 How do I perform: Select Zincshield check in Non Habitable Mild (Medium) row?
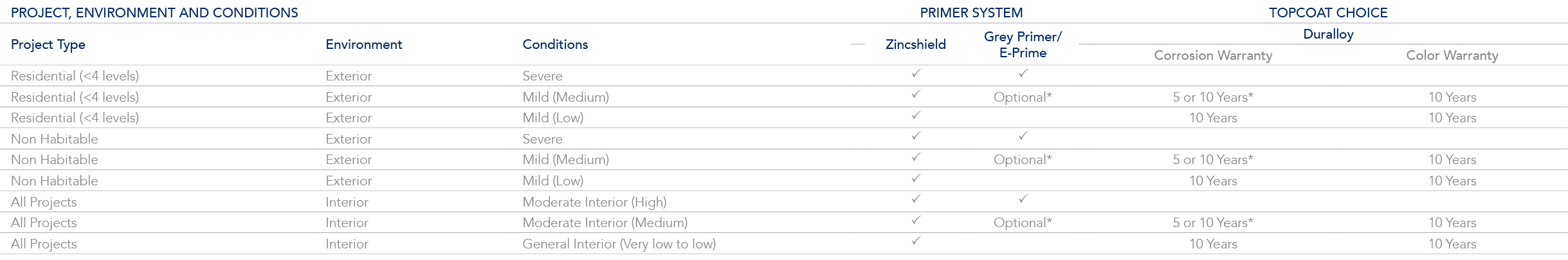(916, 158)
